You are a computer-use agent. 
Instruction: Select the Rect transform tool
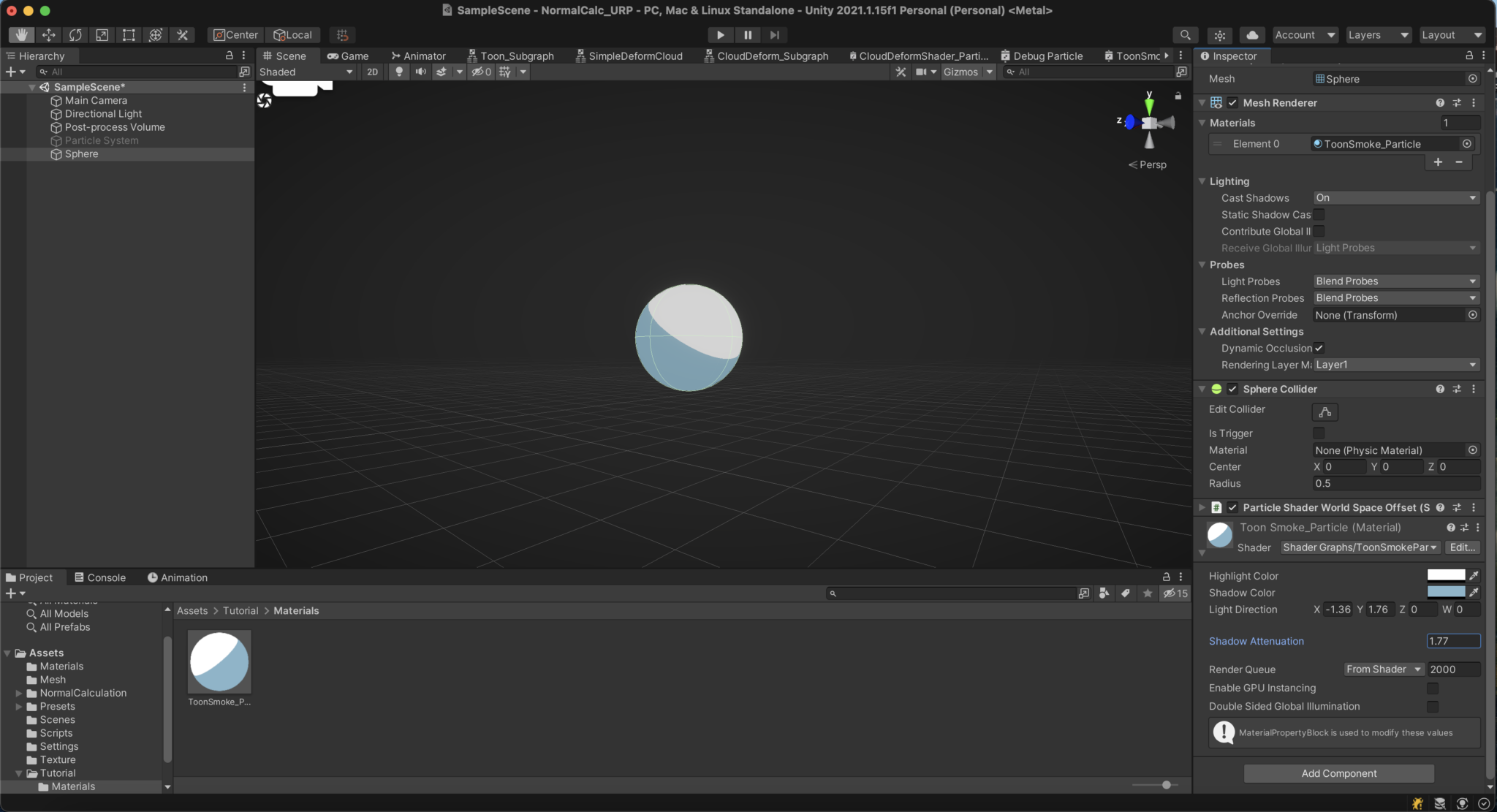point(129,34)
